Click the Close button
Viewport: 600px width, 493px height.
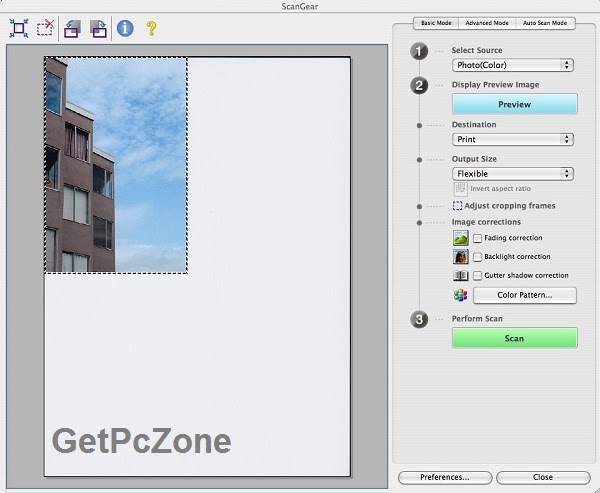(543, 477)
